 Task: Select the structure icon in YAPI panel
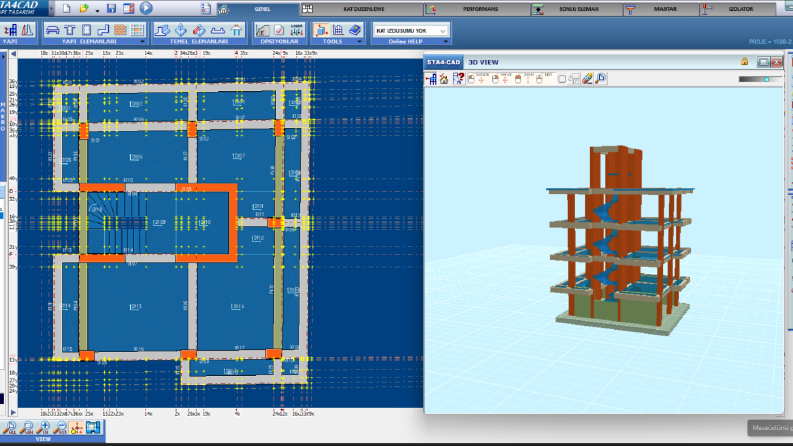point(10,30)
